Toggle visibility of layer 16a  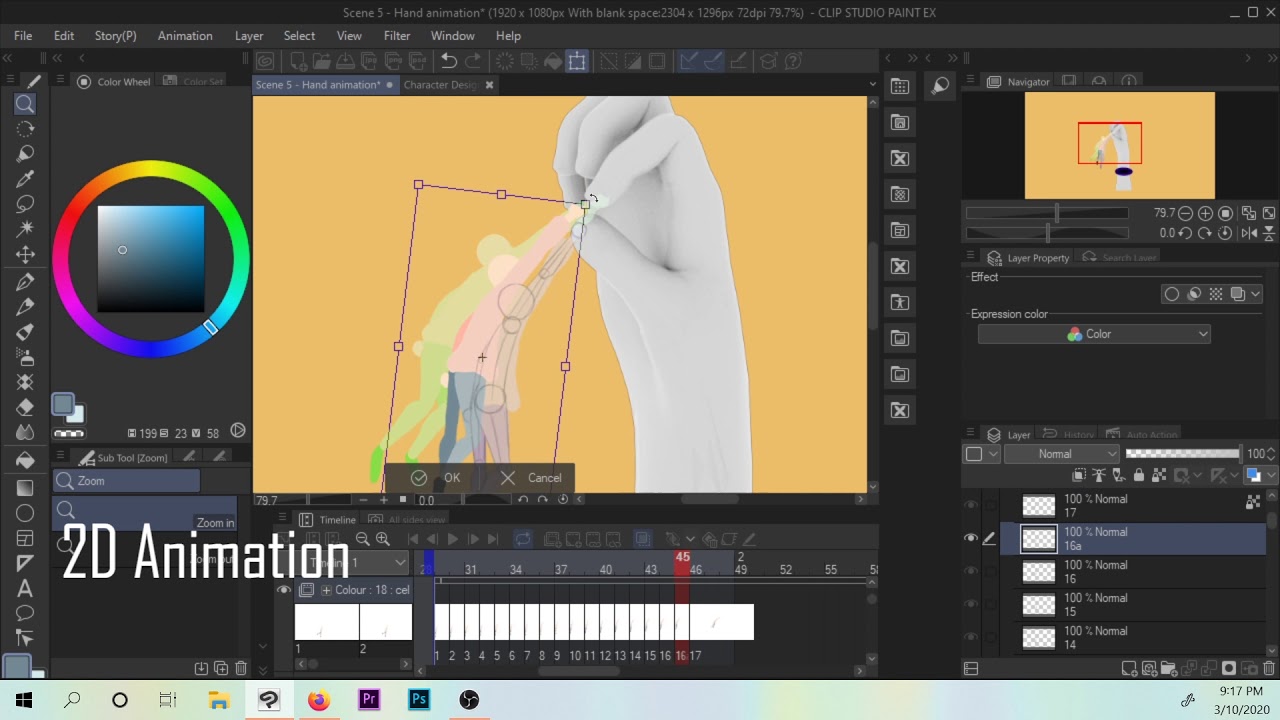(970, 538)
